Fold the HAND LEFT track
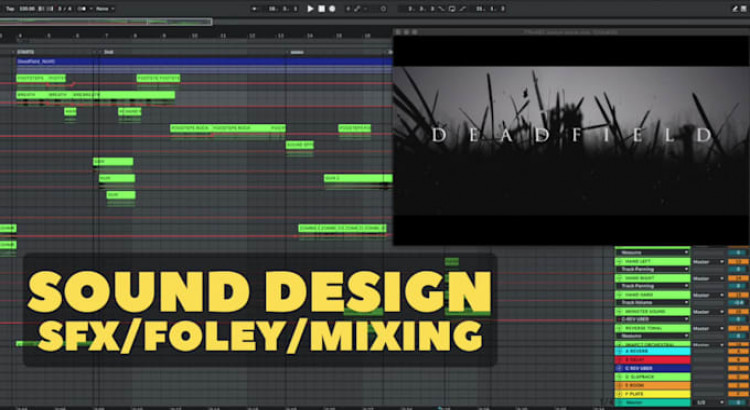The image size is (750, 410). [x=619, y=261]
